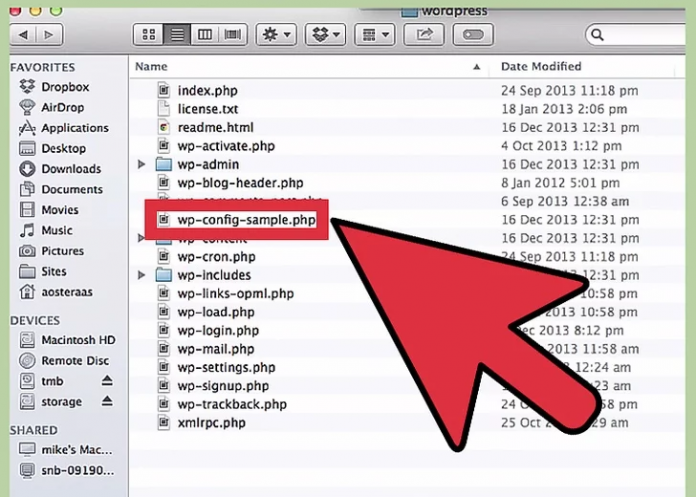Open the Dropbox toolbar dropdown
The height and width of the screenshot is (497, 696).
coord(325,34)
